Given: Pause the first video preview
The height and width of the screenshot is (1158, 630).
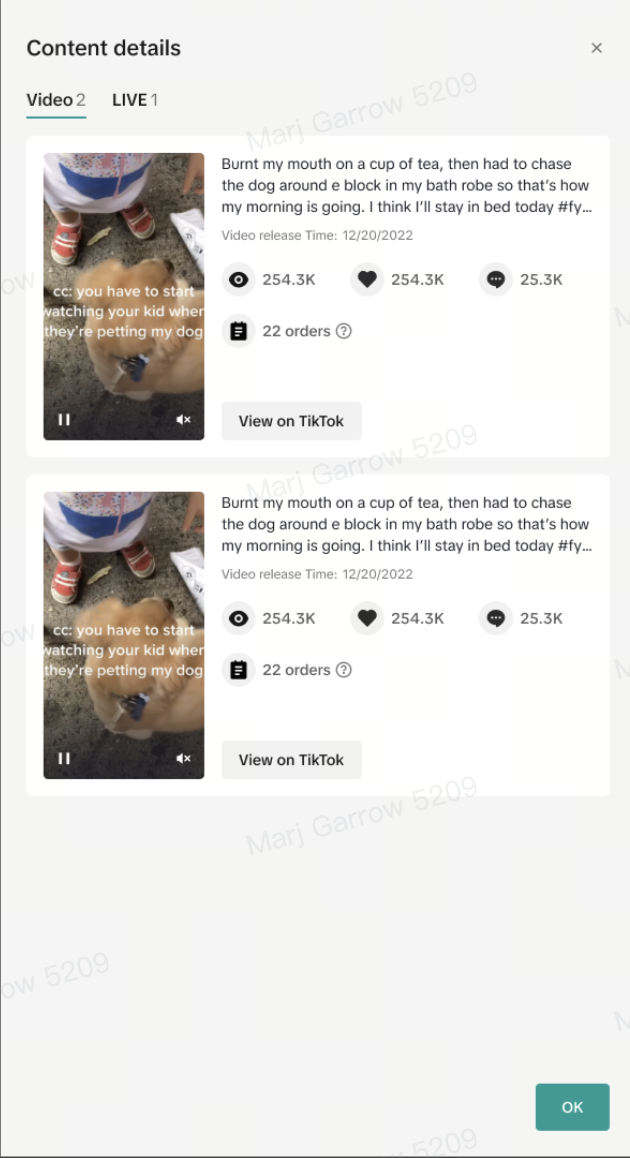Looking at the screenshot, I should tap(64, 419).
